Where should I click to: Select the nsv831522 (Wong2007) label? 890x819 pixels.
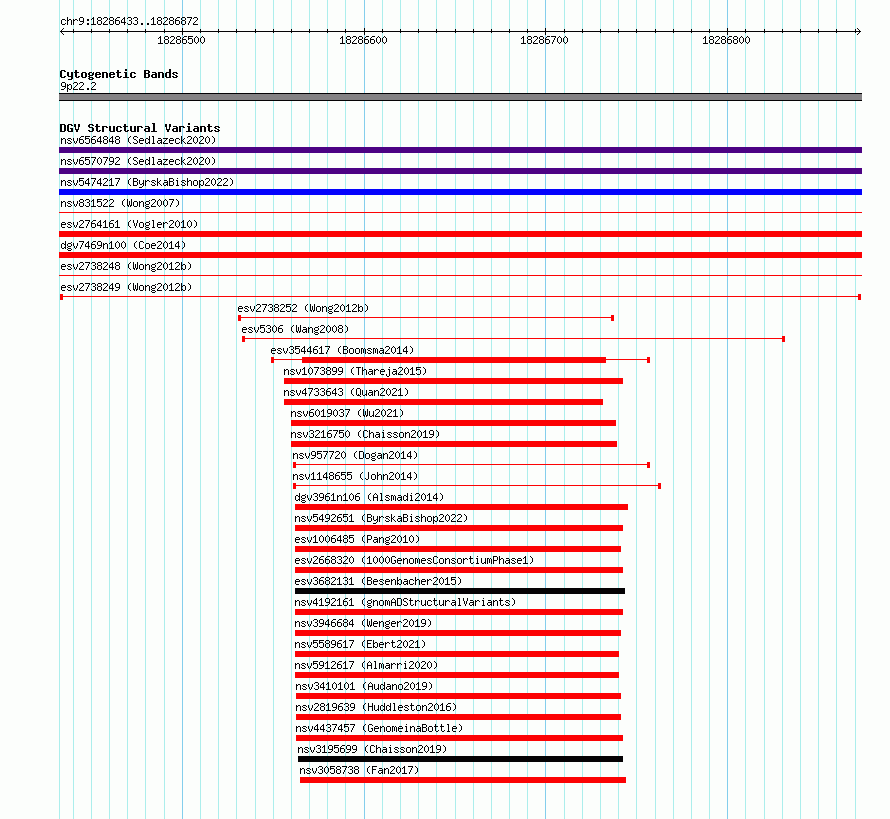pyautogui.click(x=120, y=203)
